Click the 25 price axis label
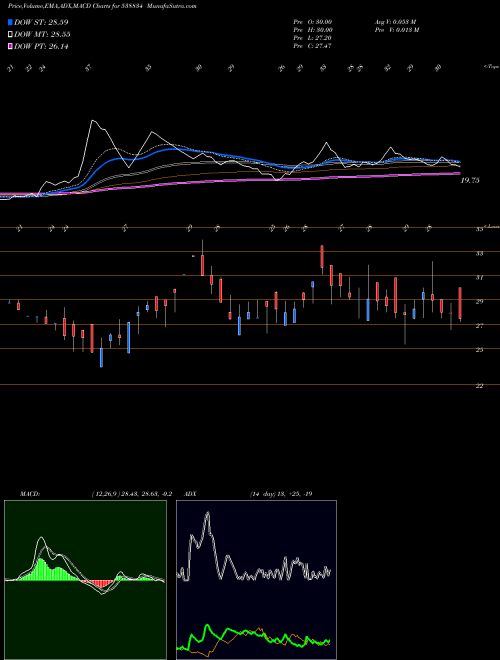The image size is (500, 660). pyautogui.click(x=479, y=349)
